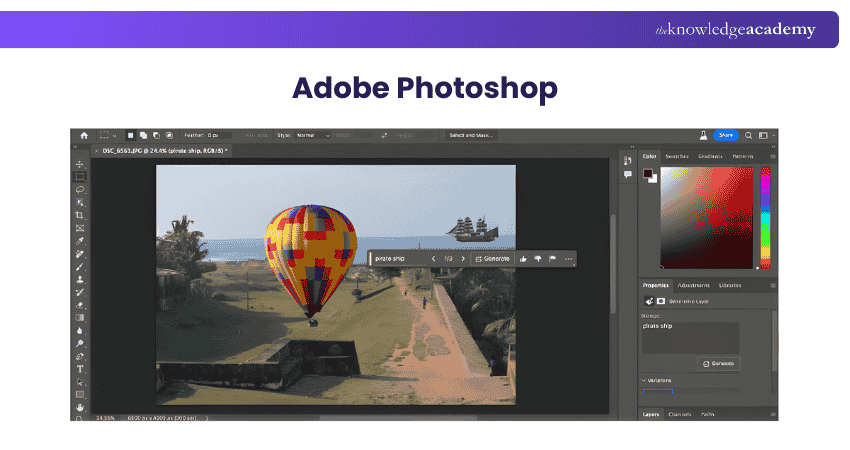Open the Style Normal dropdown
The width and height of the screenshot is (850, 450).
313,136
